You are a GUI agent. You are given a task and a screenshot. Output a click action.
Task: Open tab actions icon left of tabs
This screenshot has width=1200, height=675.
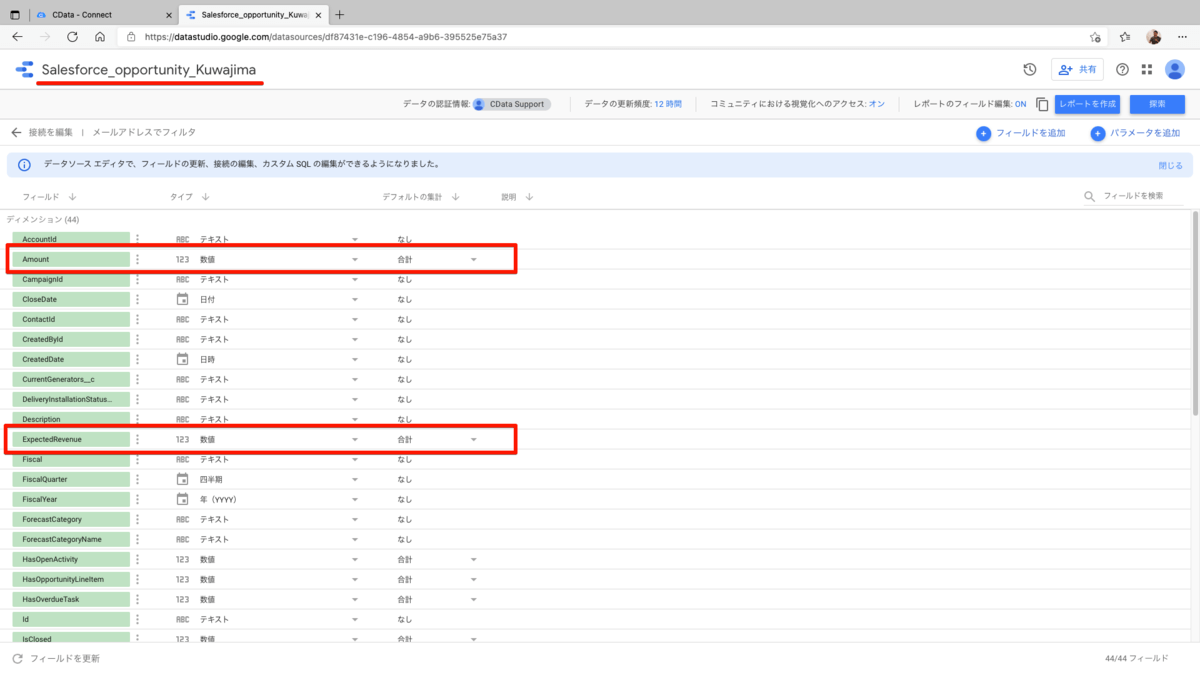click(16, 15)
